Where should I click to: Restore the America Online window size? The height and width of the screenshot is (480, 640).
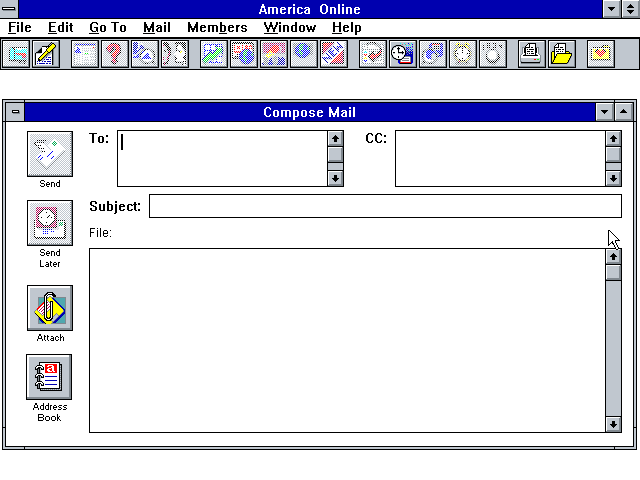631,9
